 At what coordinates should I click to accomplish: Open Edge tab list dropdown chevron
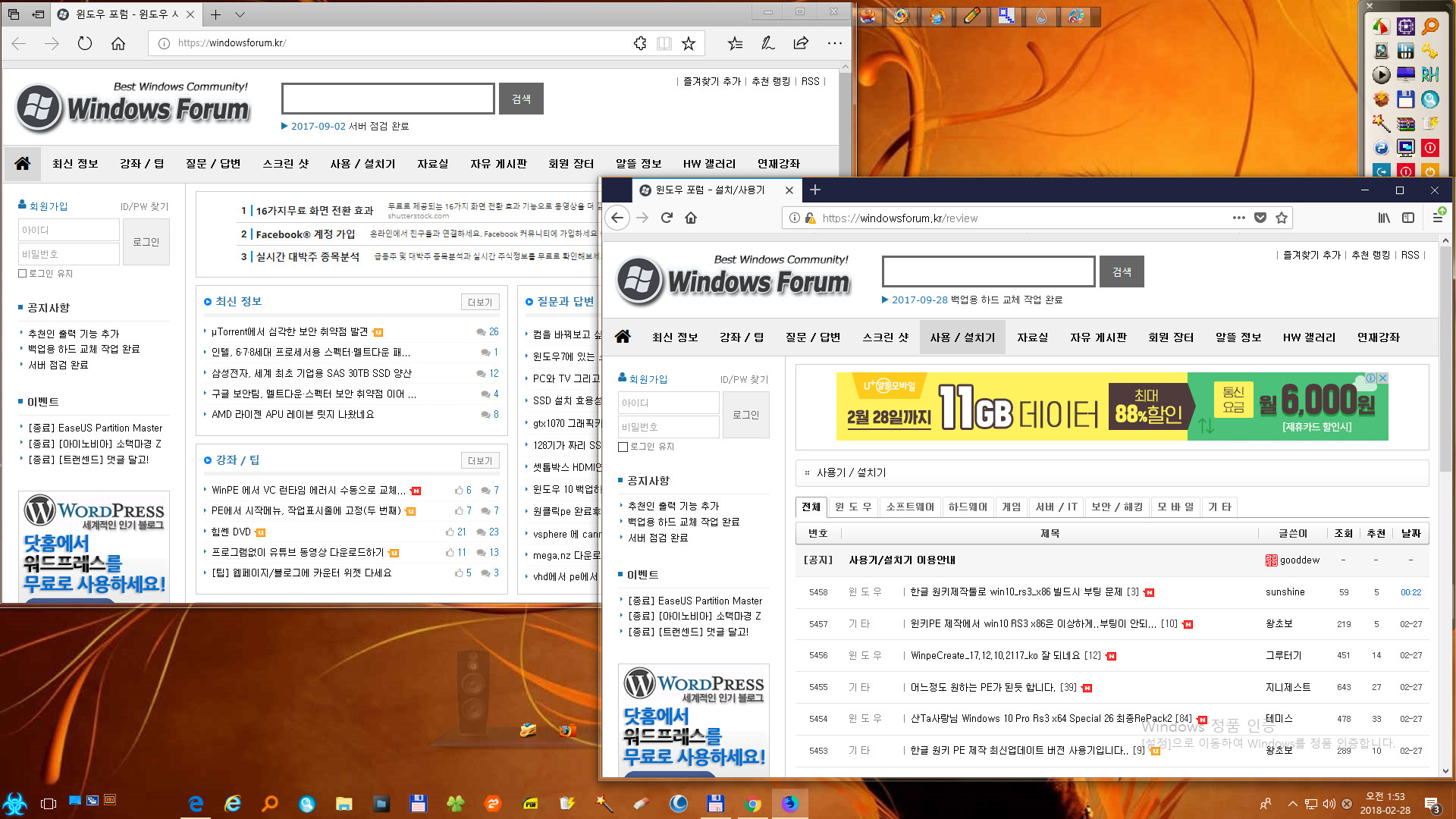point(240,14)
